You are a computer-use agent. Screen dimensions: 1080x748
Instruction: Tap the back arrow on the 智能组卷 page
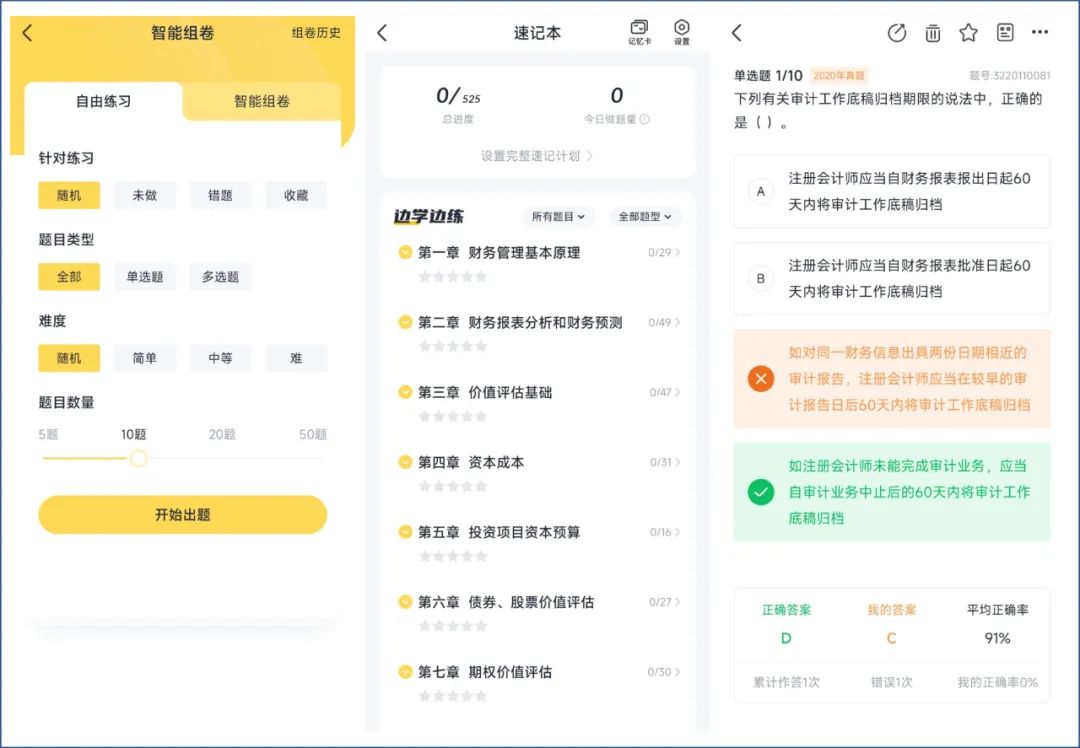[27, 32]
